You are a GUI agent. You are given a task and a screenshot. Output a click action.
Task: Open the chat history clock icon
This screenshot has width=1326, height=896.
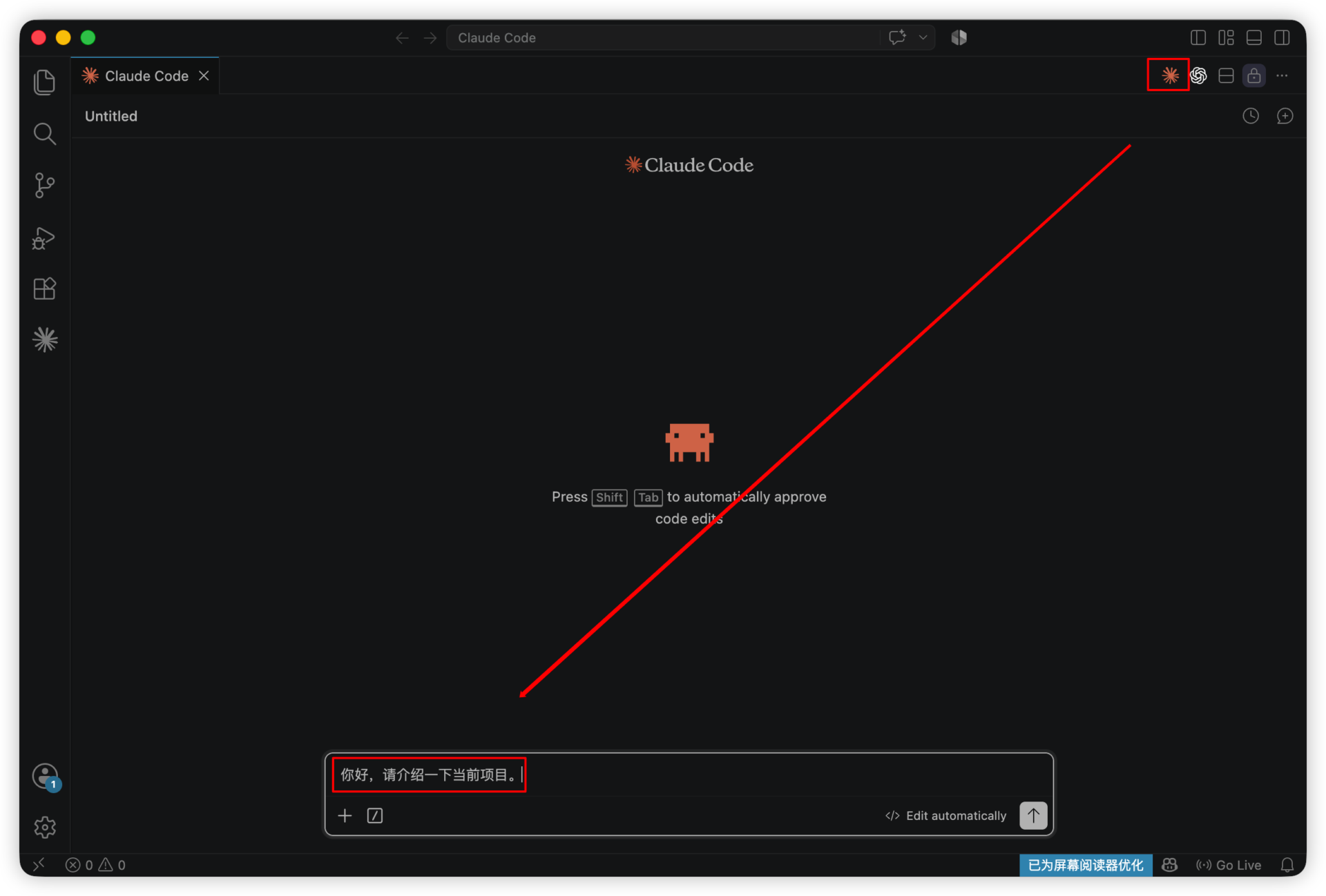[x=1251, y=116]
